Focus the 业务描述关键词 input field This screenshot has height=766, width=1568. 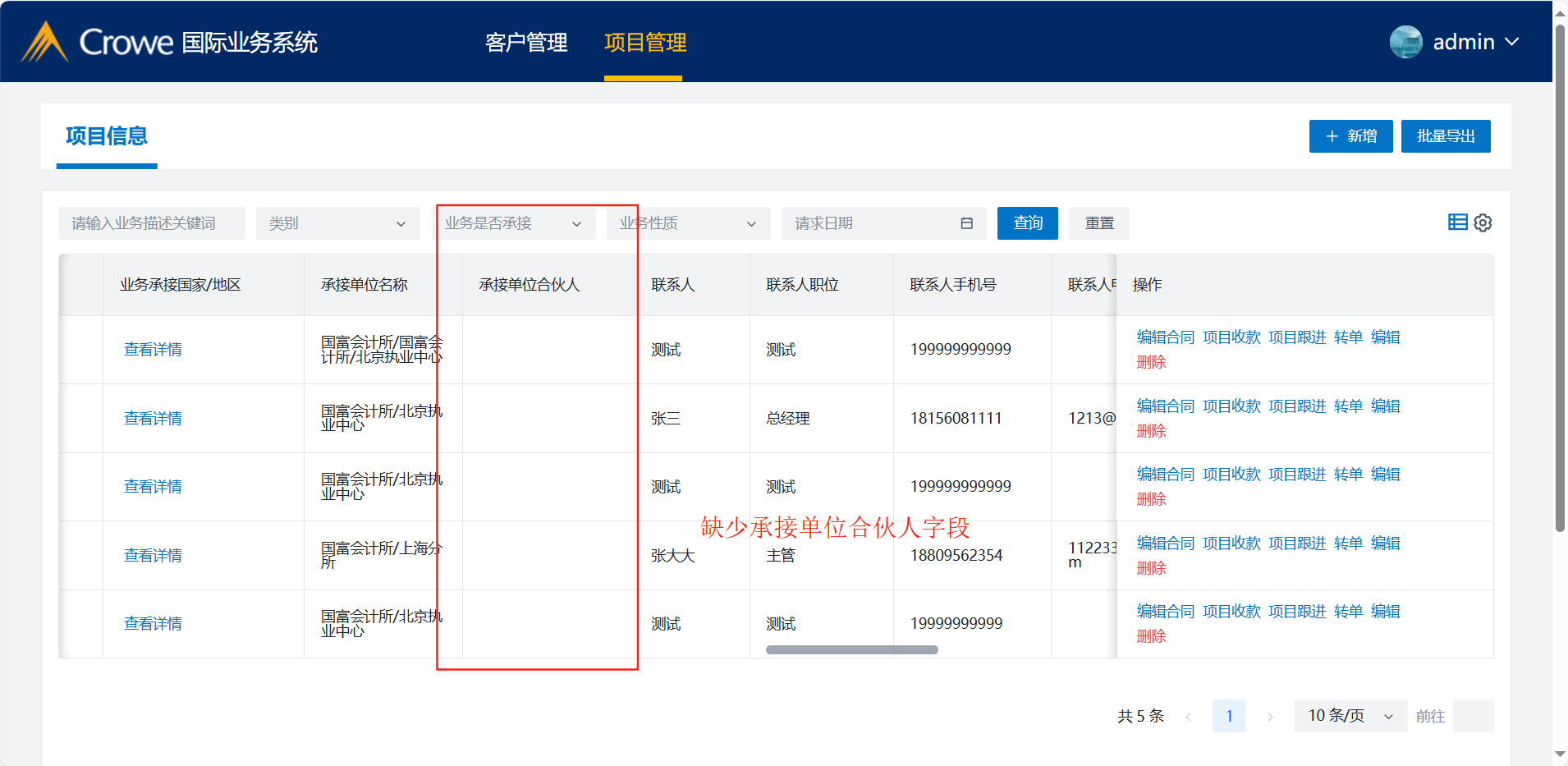pos(151,223)
